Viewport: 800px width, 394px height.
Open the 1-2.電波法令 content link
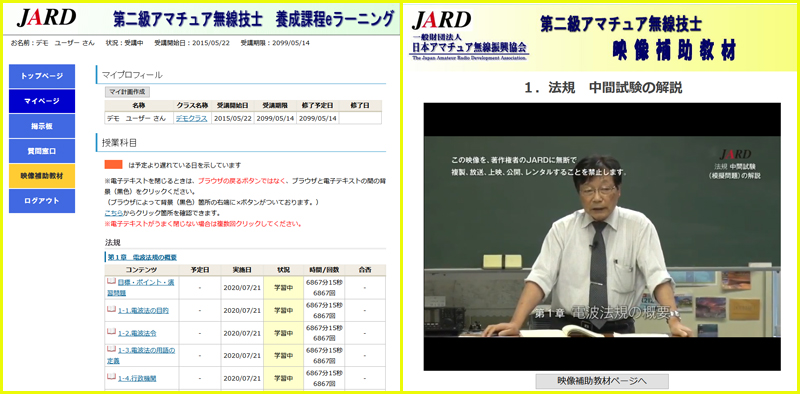coord(137,333)
